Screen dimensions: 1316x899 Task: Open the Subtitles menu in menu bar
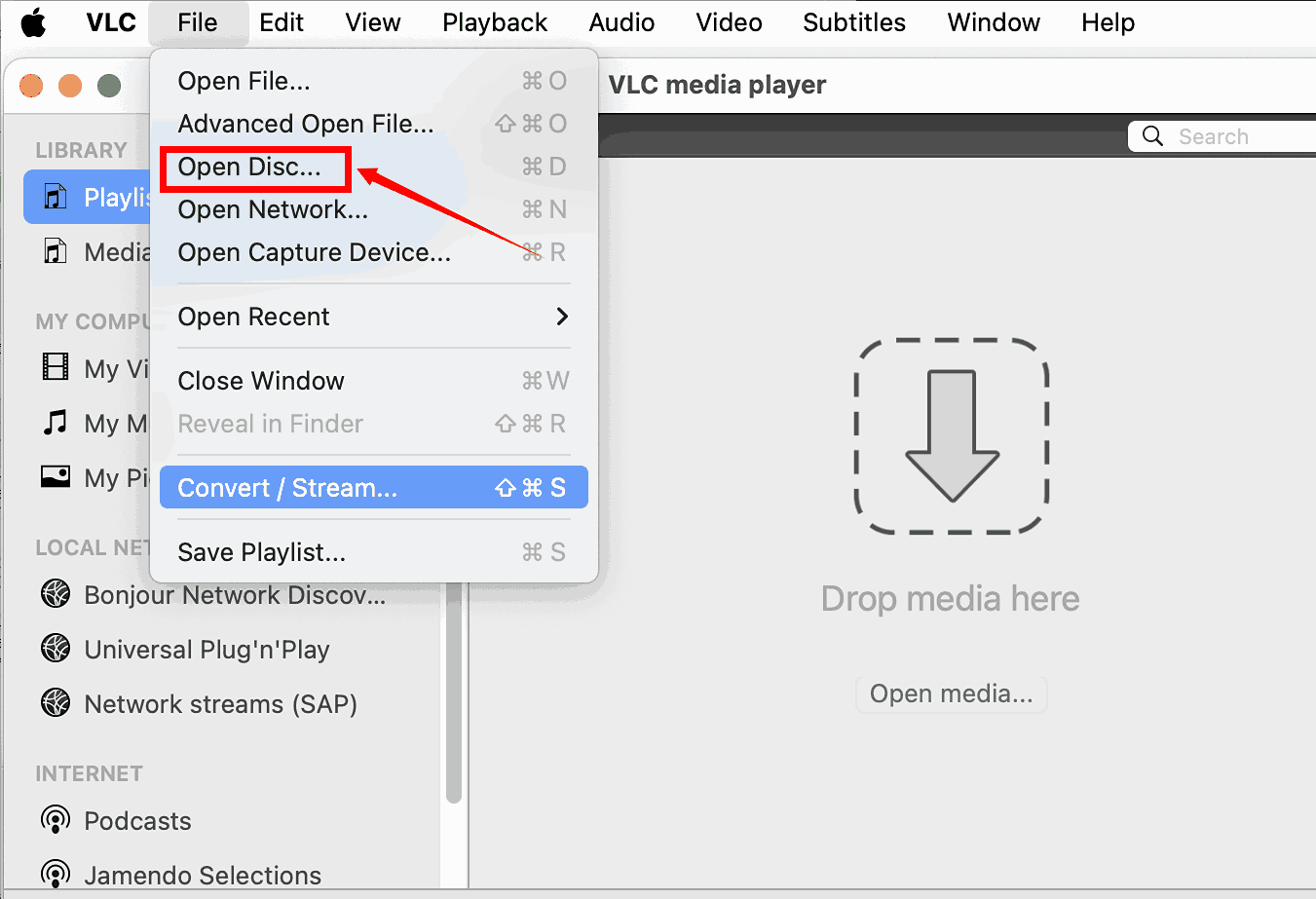[x=853, y=22]
